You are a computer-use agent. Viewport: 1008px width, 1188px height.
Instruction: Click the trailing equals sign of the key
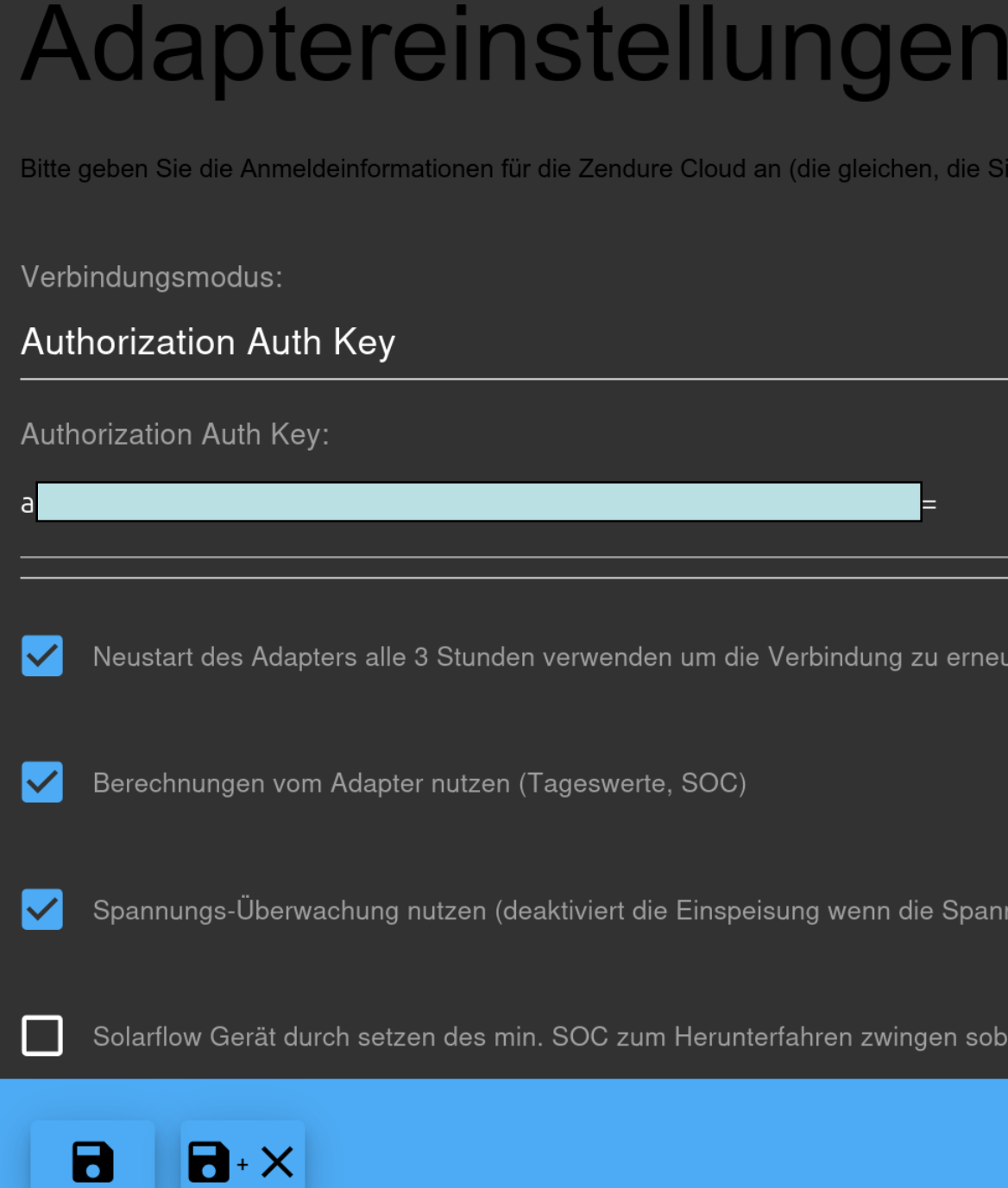929,504
